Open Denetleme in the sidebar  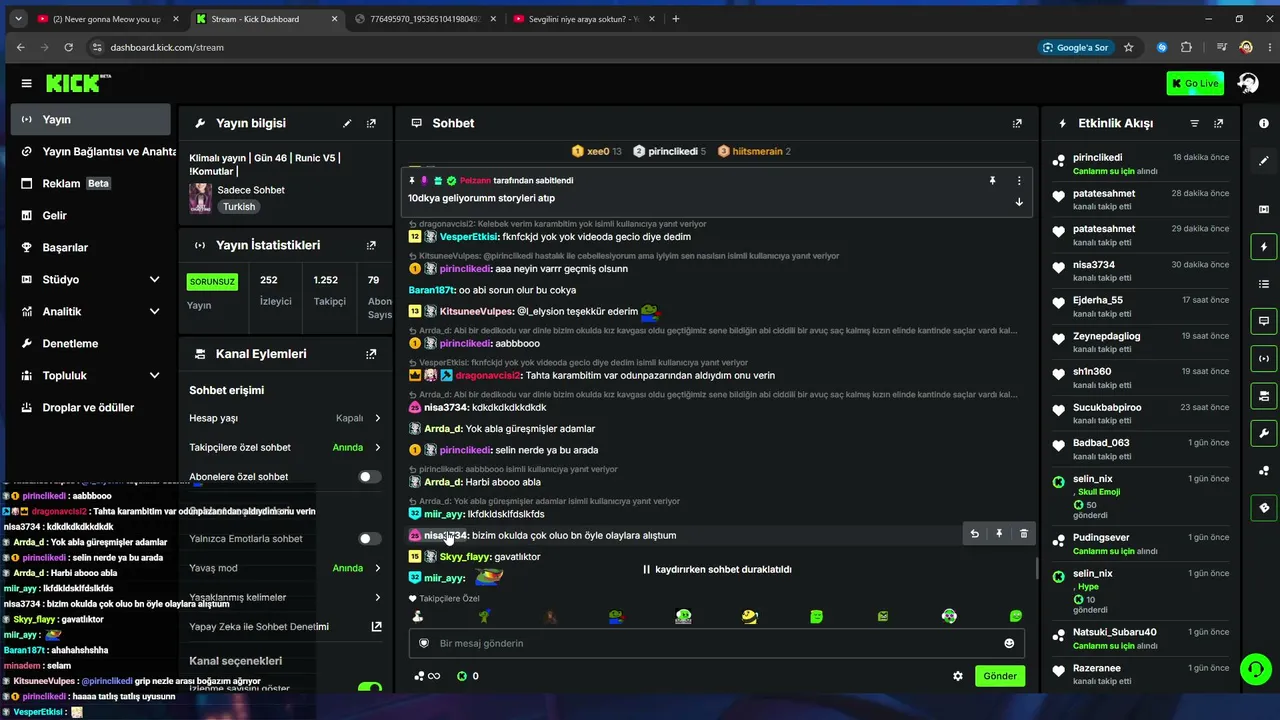click(91, 343)
